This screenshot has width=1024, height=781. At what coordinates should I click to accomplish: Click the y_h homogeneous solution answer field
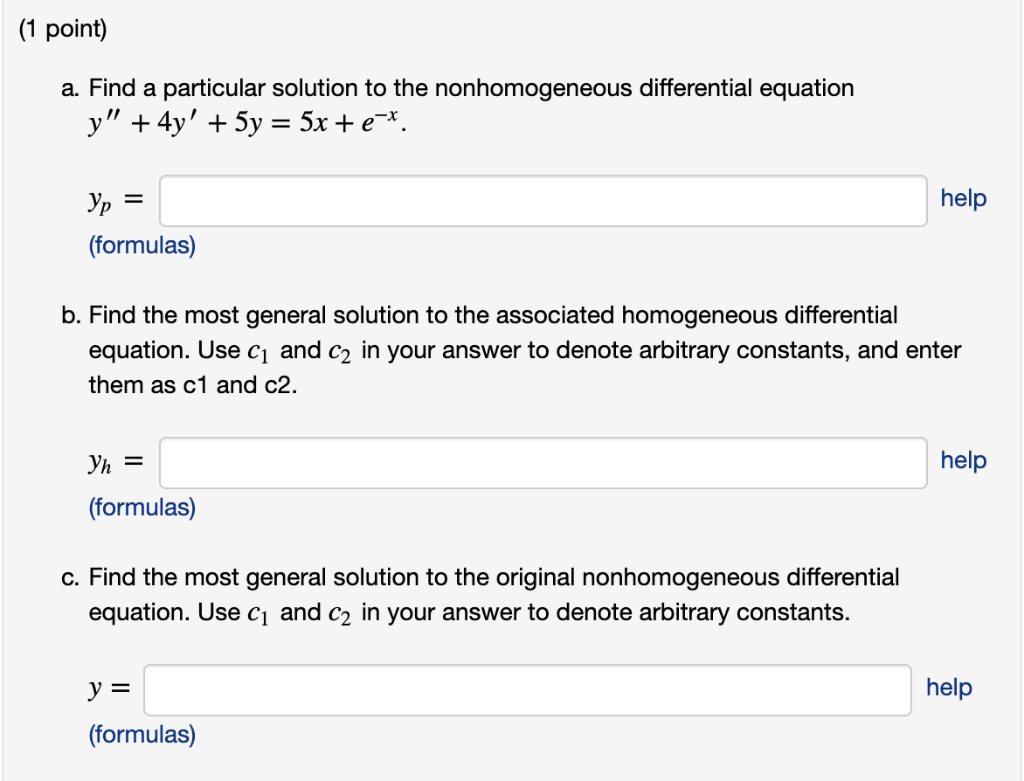tap(543, 462)
